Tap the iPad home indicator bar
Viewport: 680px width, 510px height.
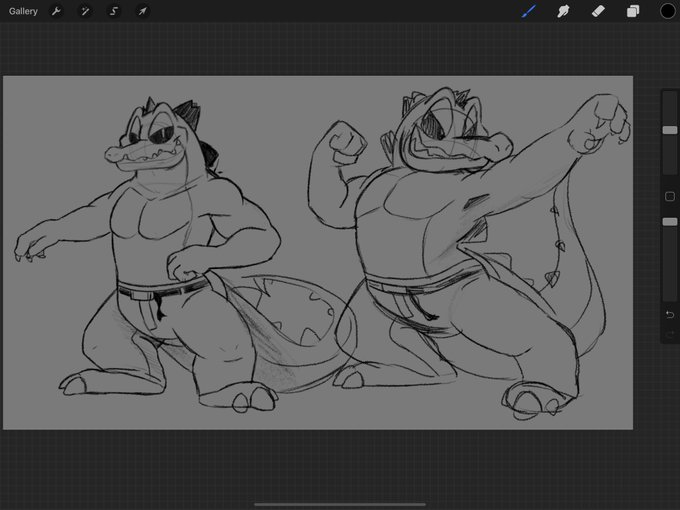[x=340, y=504]
